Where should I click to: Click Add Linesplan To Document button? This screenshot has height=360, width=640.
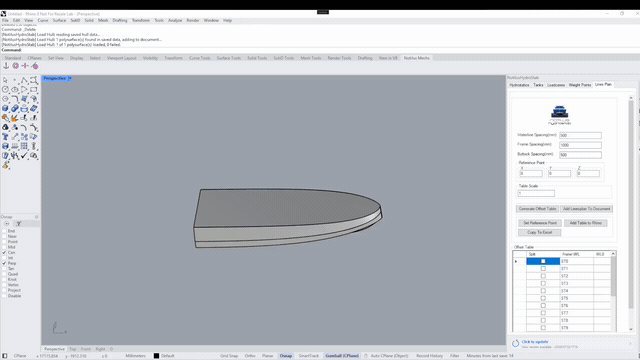(x=587, y=209)
